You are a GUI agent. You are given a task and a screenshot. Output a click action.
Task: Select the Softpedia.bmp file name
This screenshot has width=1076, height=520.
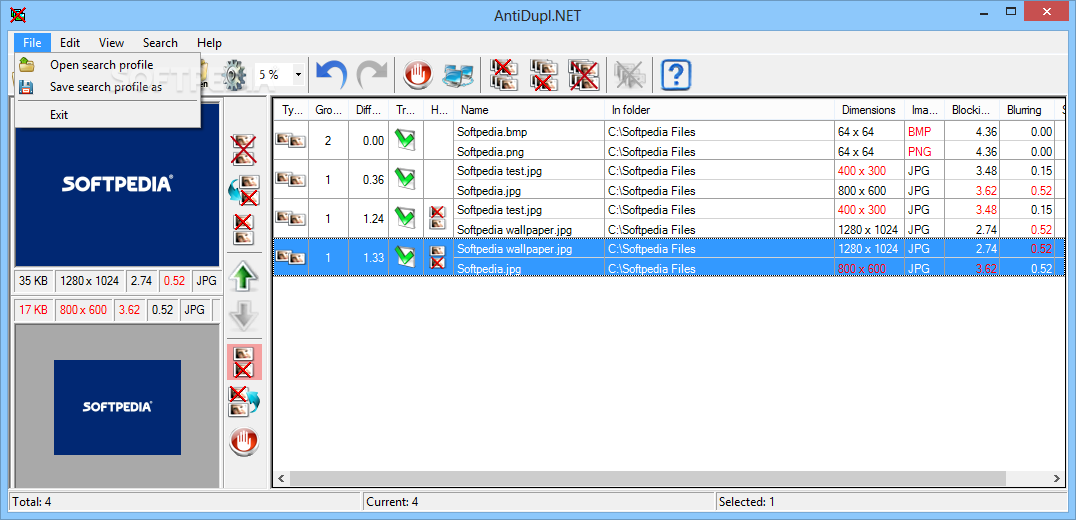(493, 132)
